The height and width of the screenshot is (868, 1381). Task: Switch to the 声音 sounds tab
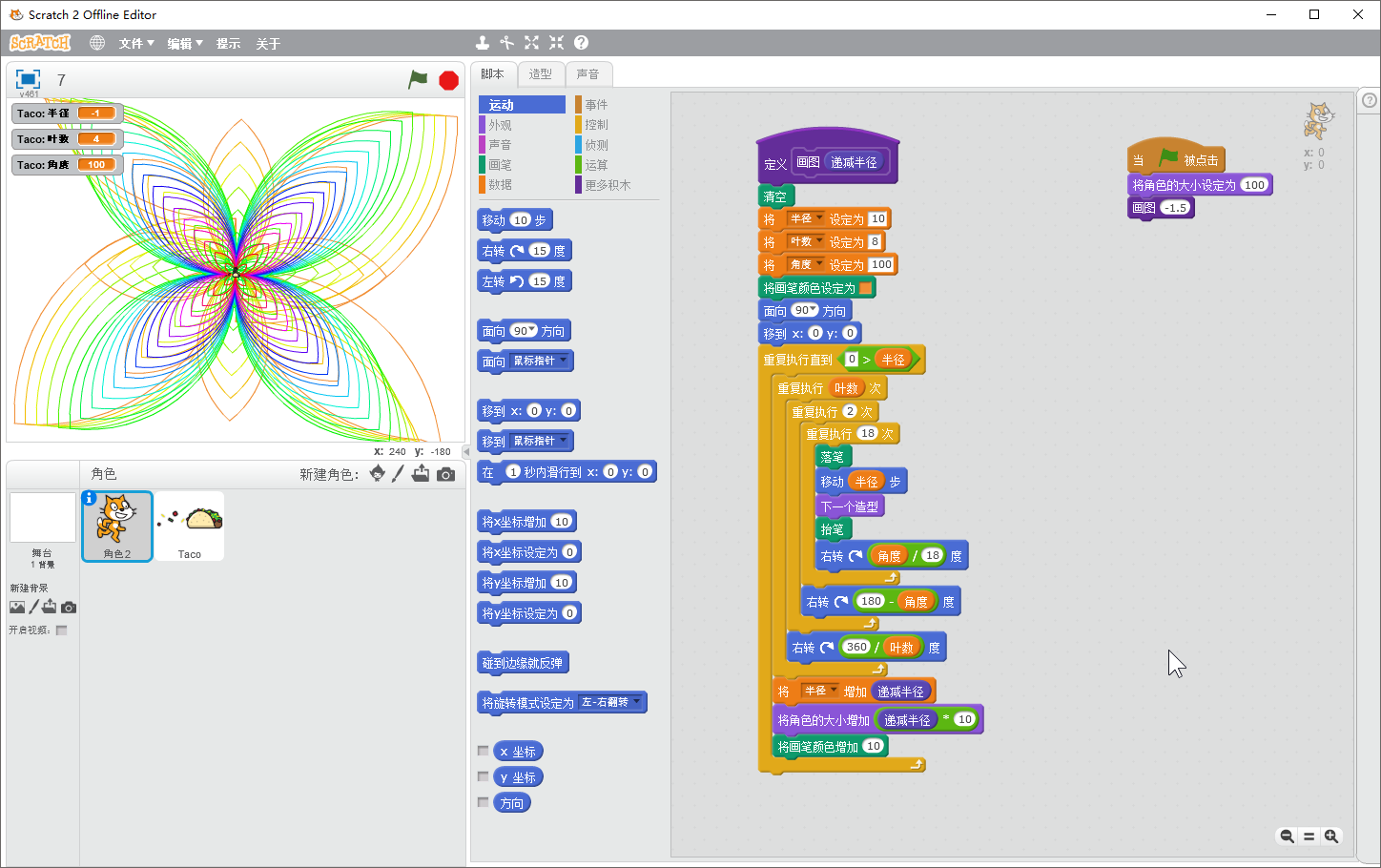pyautogui.click(x=588, y=74)
